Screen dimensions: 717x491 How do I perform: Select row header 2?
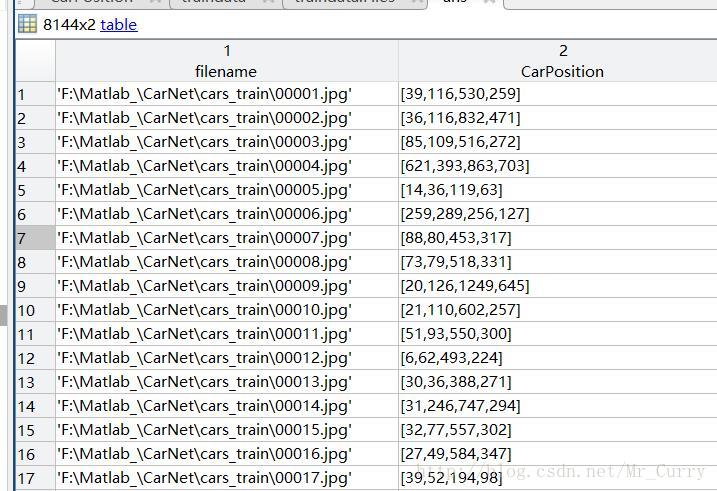[x=36, y=118]
